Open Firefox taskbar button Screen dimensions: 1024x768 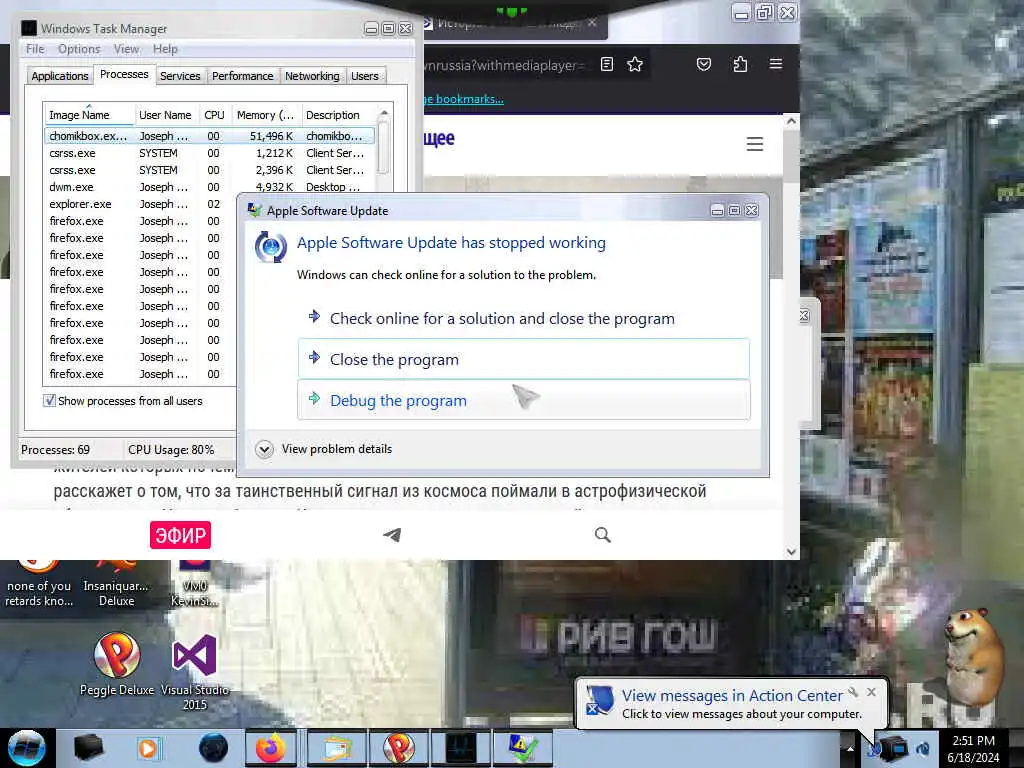[270, 748]
